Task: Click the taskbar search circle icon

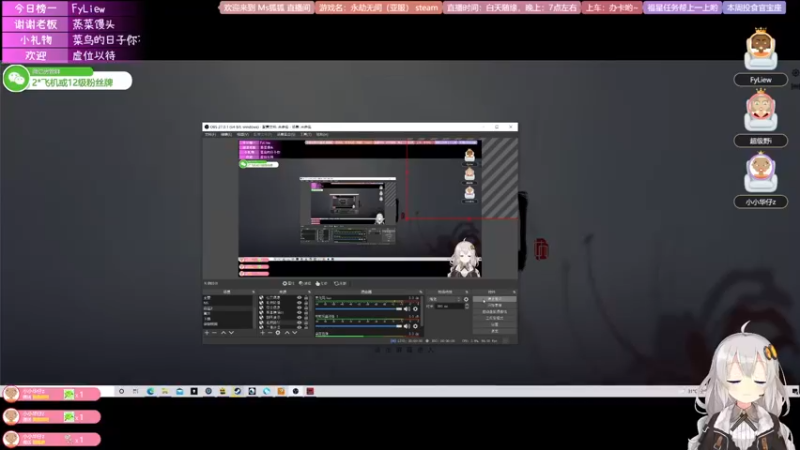Action: tap(121, 391)
